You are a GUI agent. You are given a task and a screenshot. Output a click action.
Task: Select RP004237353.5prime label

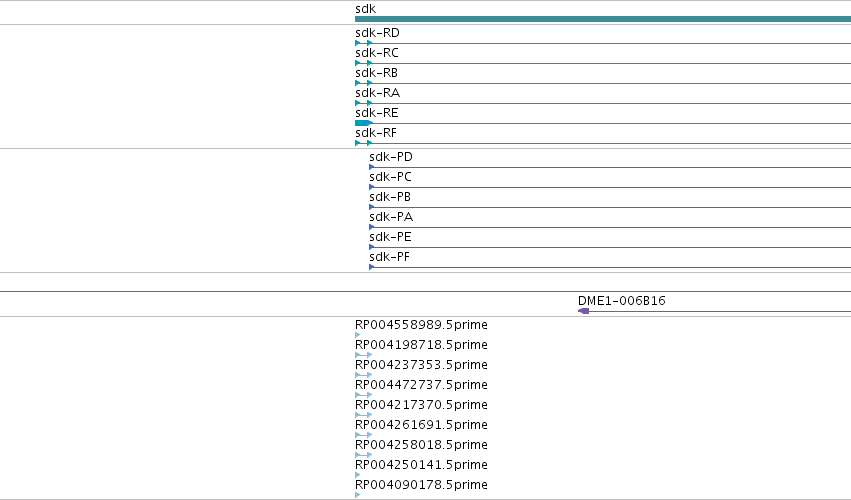[x=421, y=365]
